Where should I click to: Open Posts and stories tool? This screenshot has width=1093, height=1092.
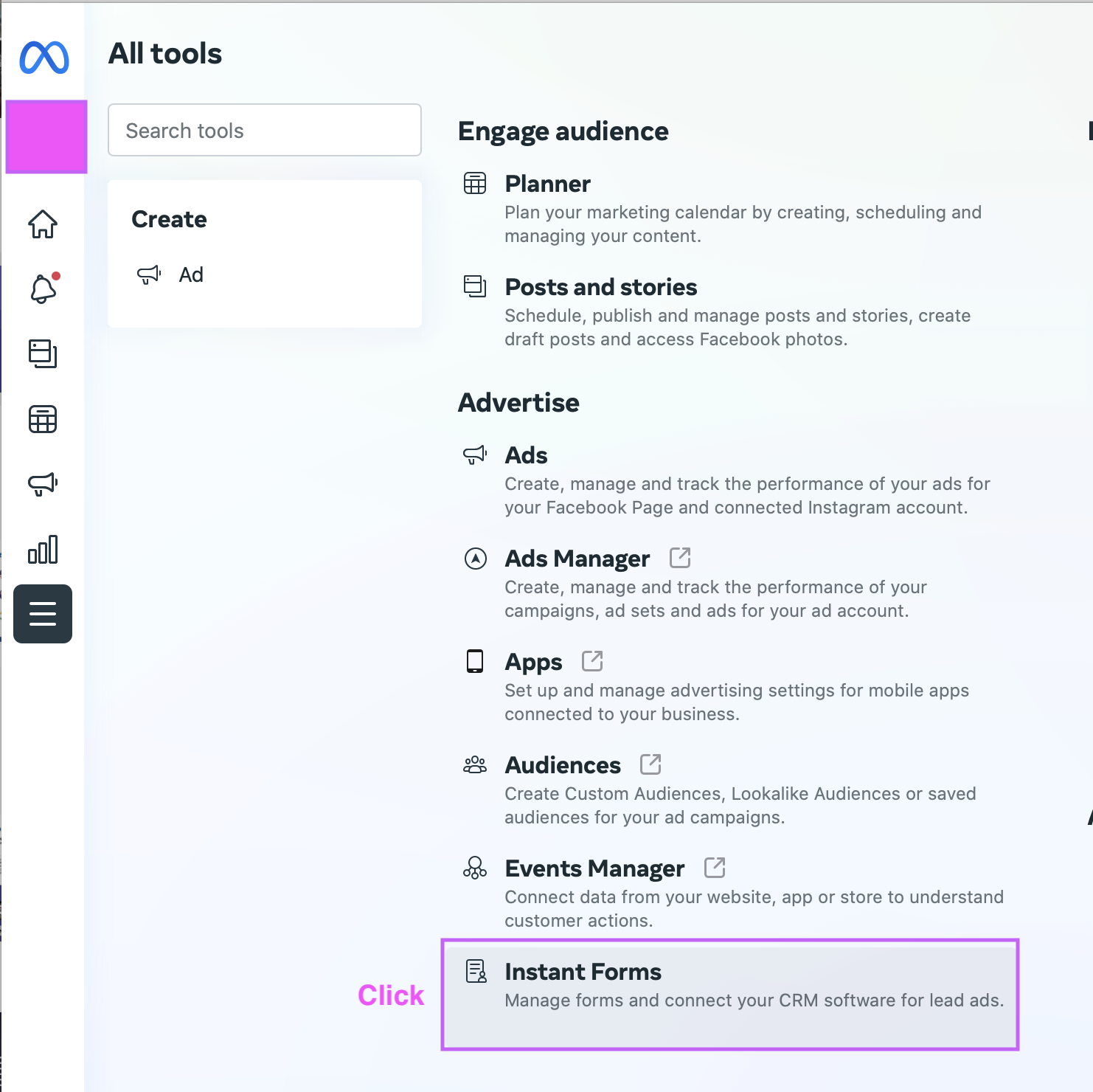click(x=601, y=287)
